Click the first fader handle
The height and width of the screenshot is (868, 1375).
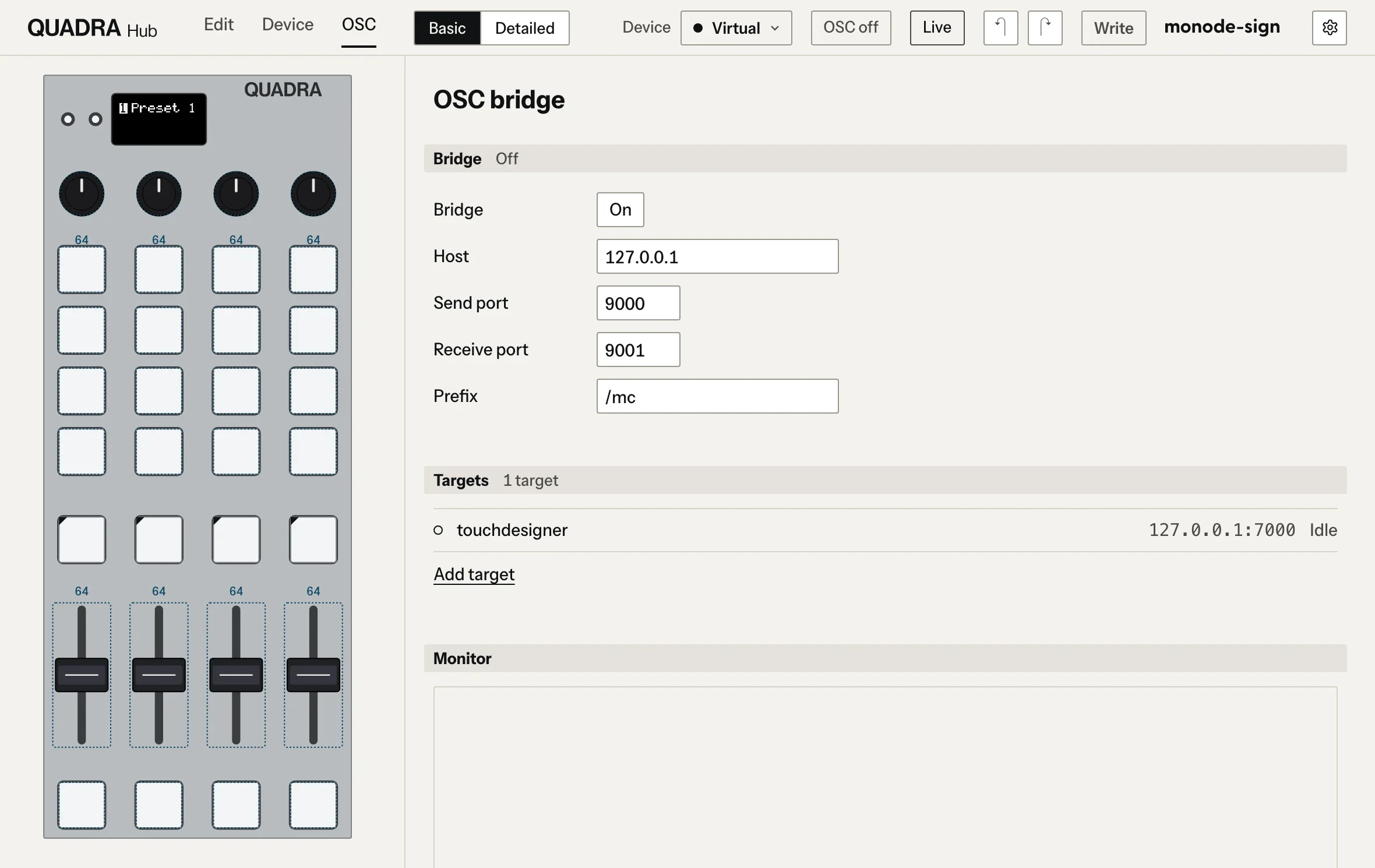[82, 675]
